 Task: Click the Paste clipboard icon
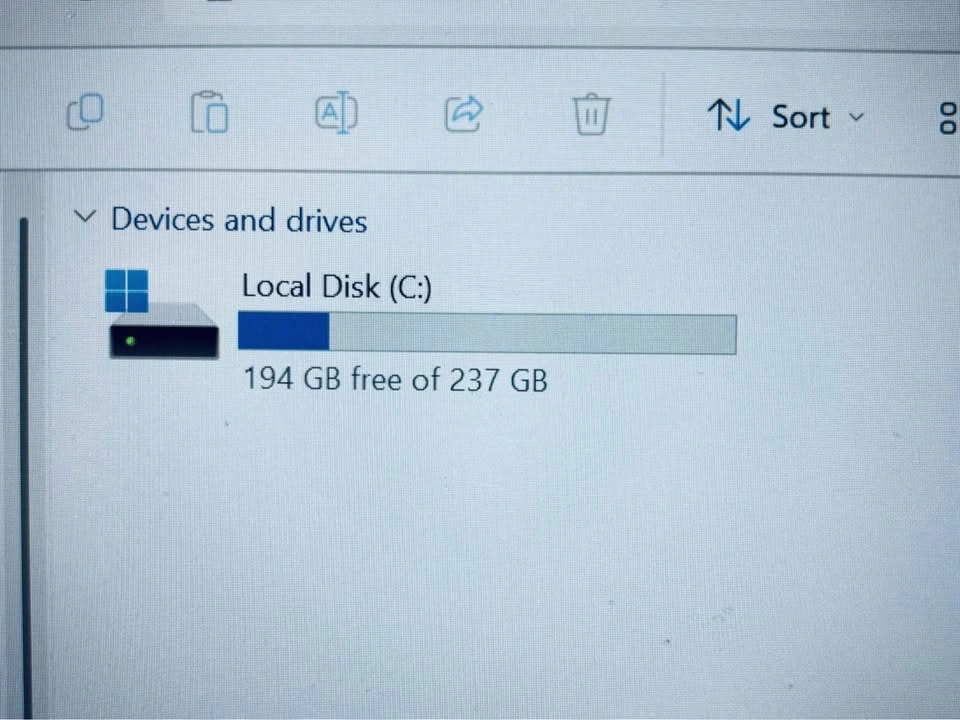[x=209, y=112]
